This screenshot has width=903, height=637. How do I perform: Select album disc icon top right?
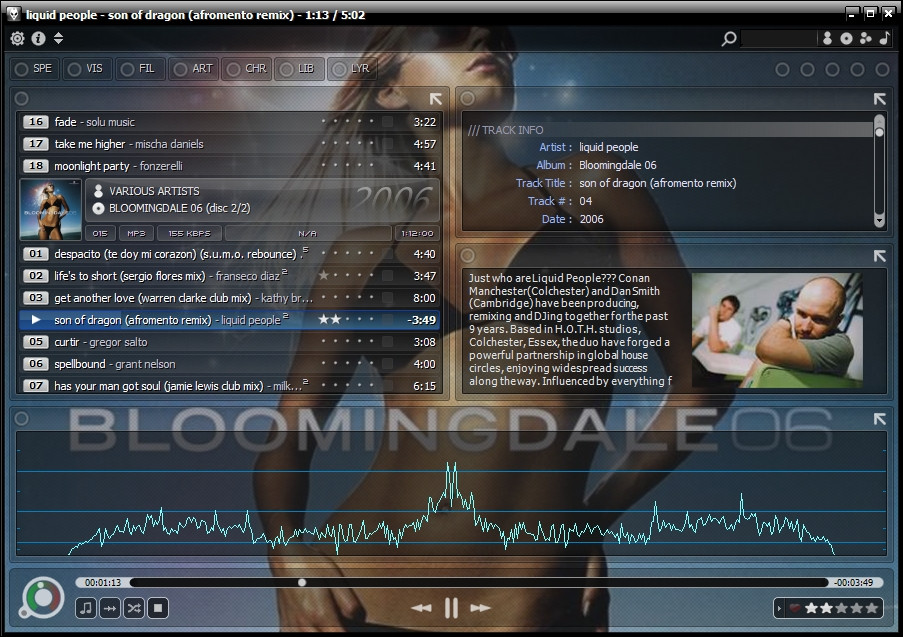tap(846, 39)
